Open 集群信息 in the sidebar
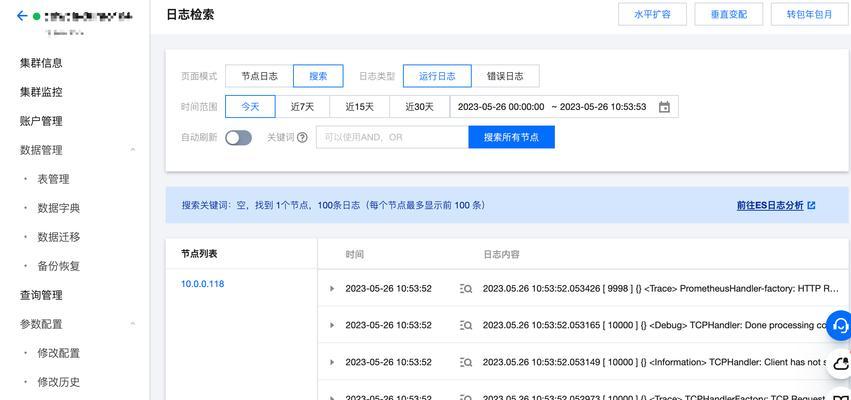The height and width of the screenshot is (400, 851). coord(41,63)
